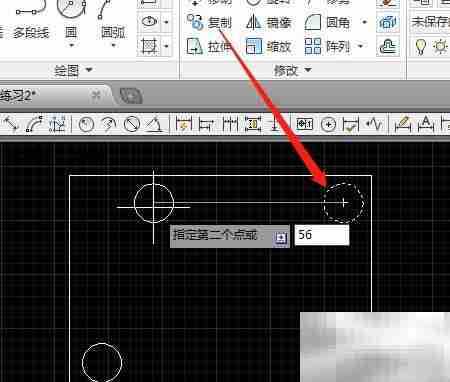Click the Scale (缩放) command
The width and height of the screenshot is (450, 382).
pyautogui.click(x=269, y=46)
